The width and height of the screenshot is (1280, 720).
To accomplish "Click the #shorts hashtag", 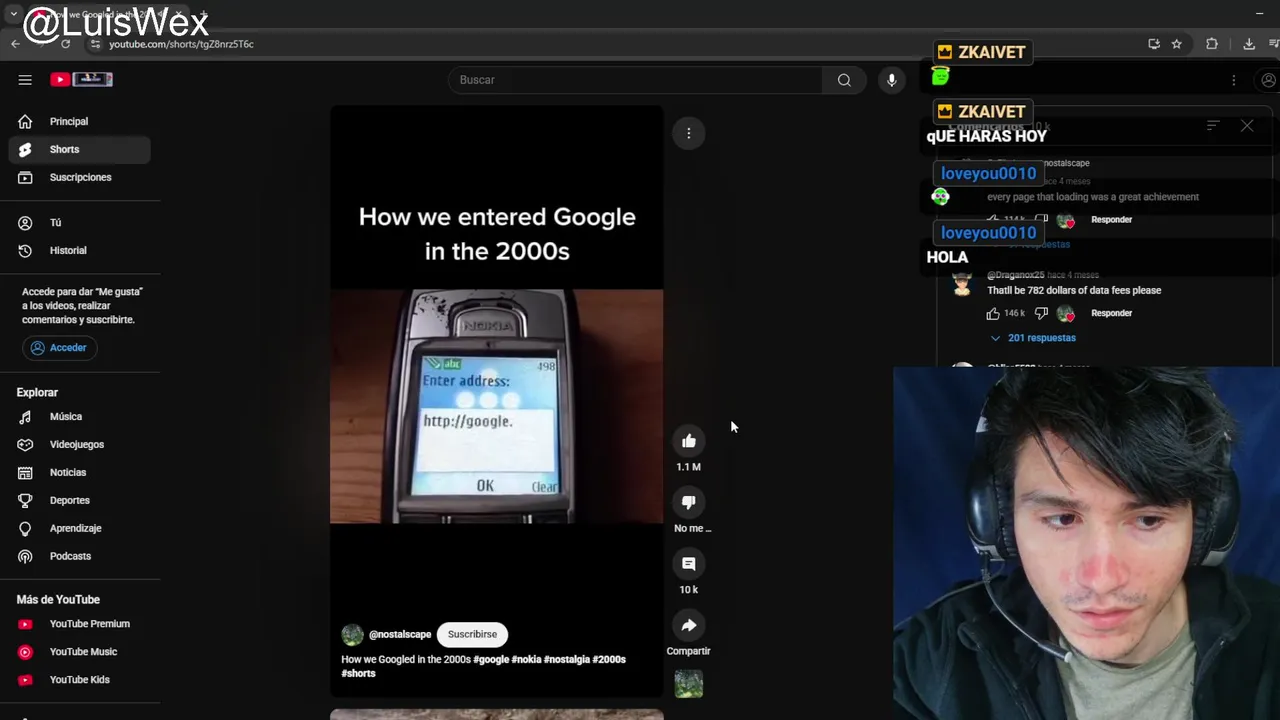I will 358,673.
